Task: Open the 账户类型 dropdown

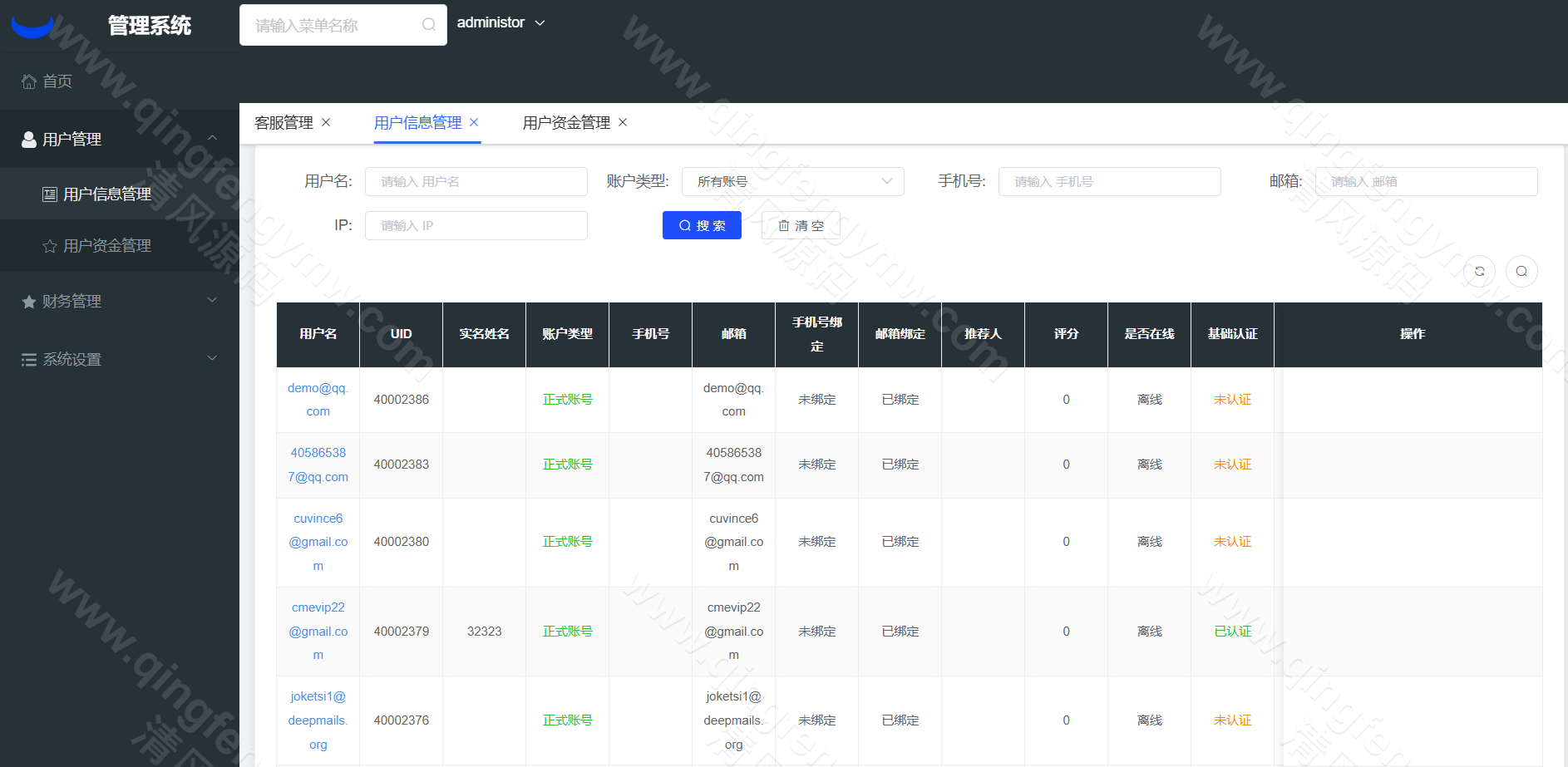Action: point(793,182)
